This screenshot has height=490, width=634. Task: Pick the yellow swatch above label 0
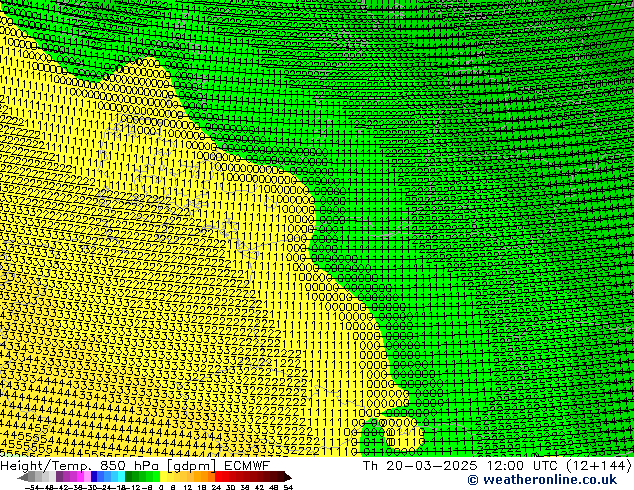(164, 477)
